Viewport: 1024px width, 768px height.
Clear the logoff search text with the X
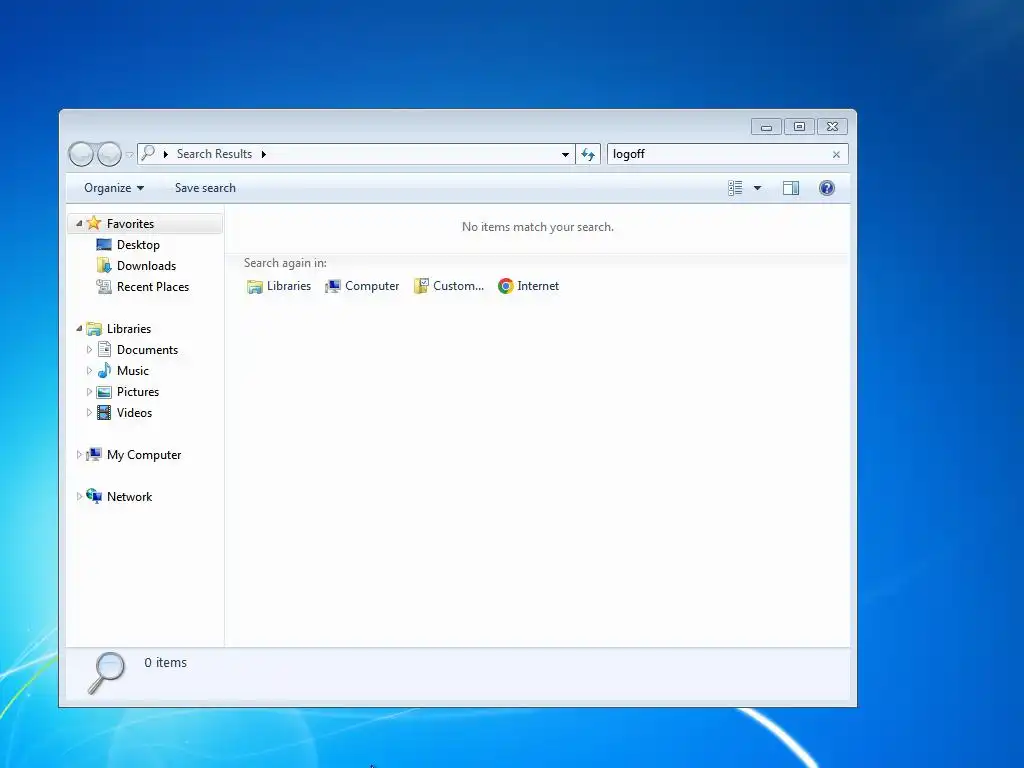pos(836,155)
